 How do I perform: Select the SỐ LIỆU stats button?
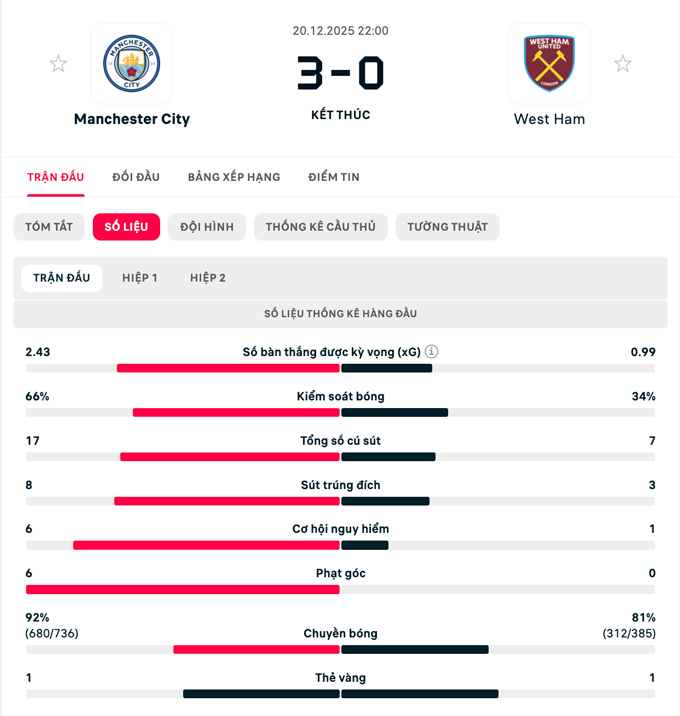(126, 227)
